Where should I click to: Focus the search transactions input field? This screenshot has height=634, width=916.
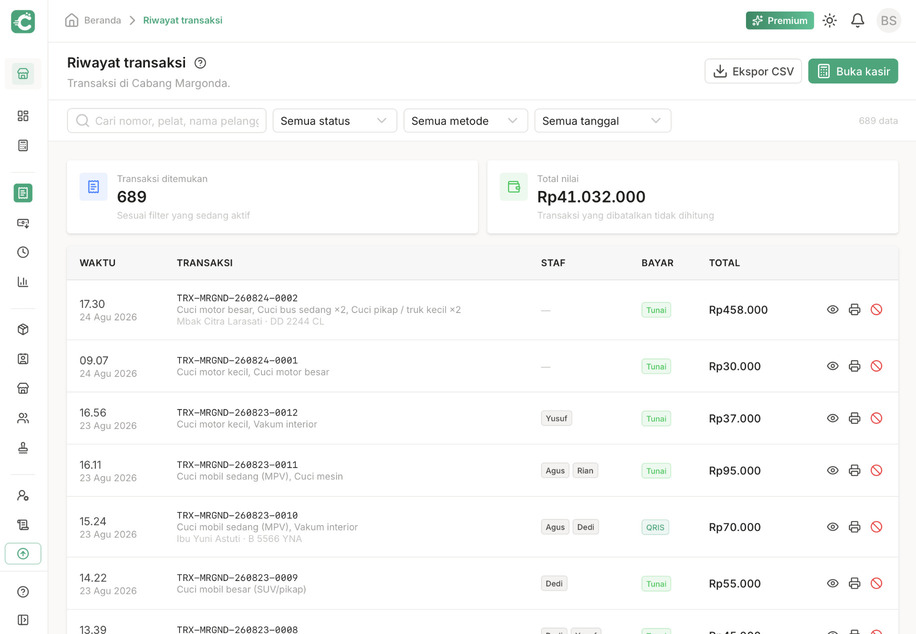[x=166, y=121]
